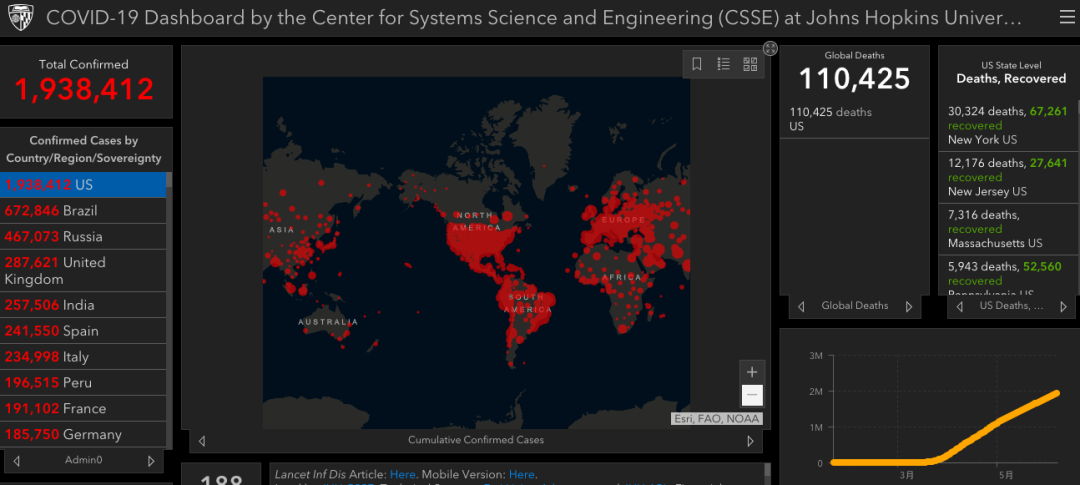Select Brazil row with 672,846 cases

click(x=83, y=211)
